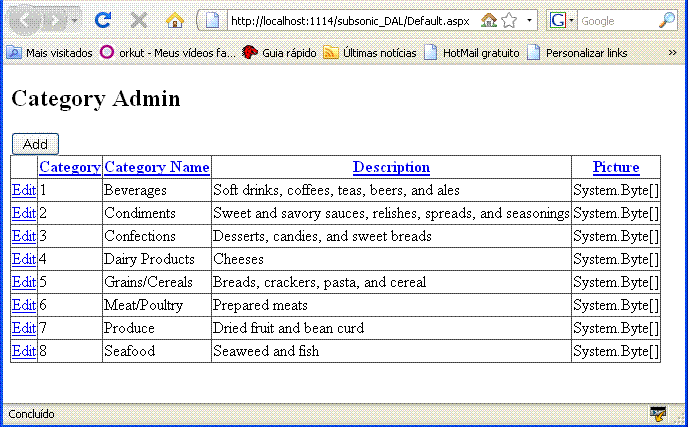Open the Personalizar links bookmark
Image resolution: width=688 pixels, height=427 pixels.
click(577, 53)
